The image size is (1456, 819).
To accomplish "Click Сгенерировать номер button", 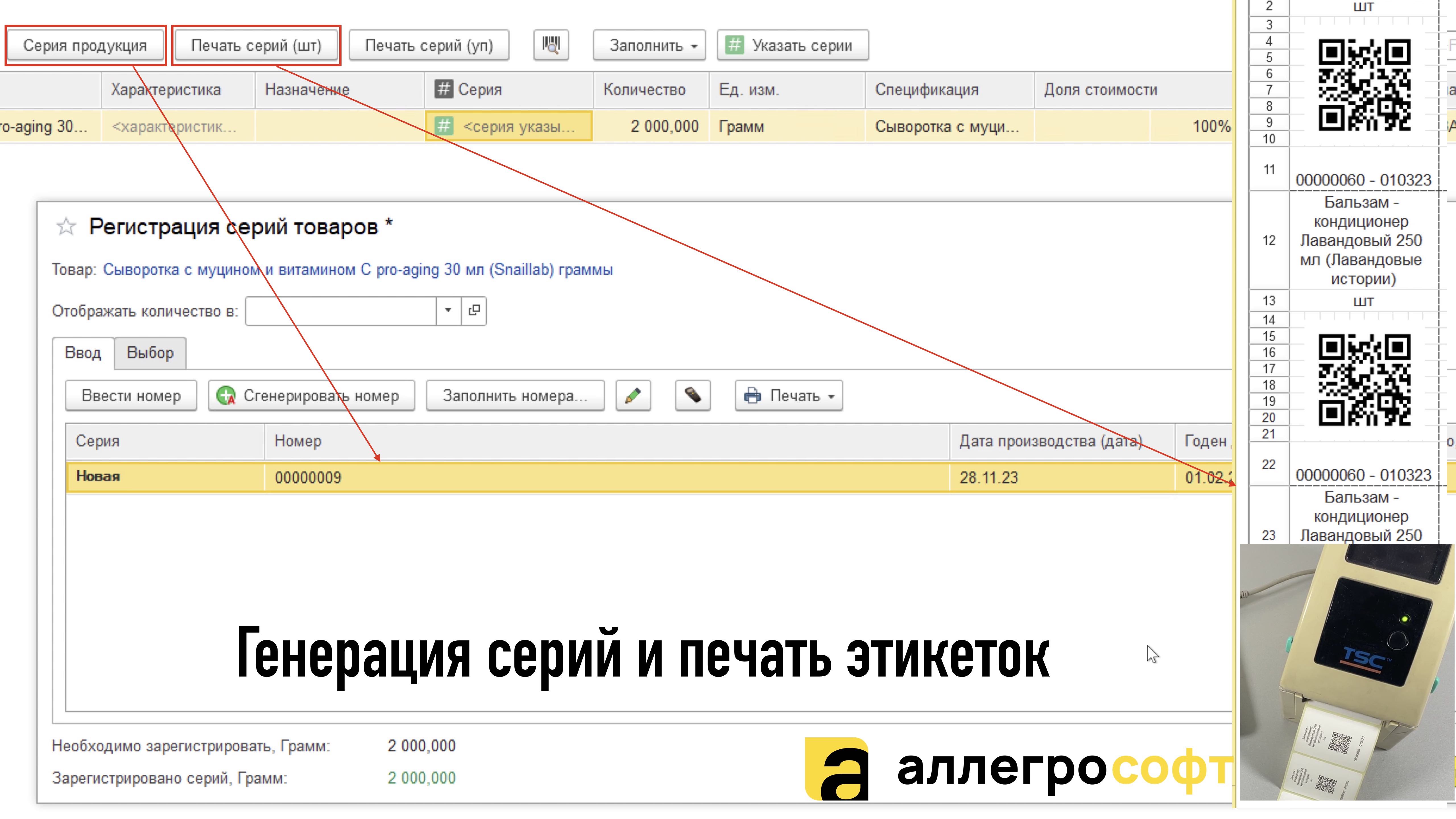I will pos(311,396).
